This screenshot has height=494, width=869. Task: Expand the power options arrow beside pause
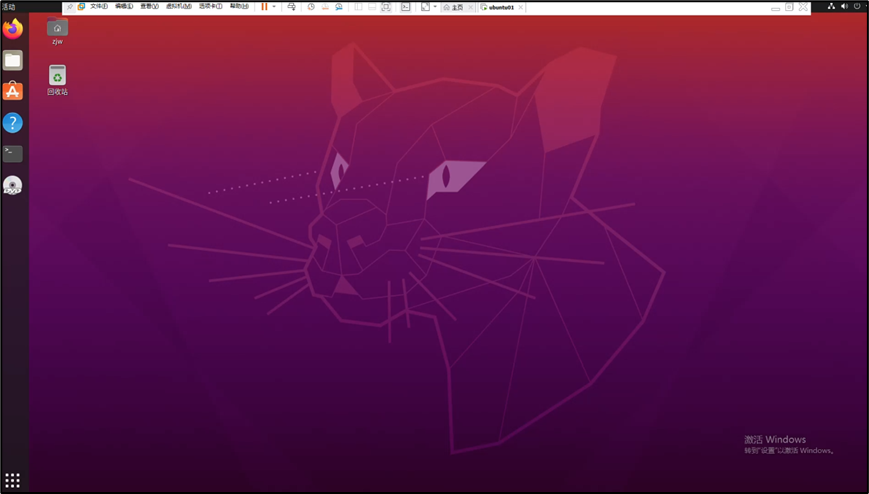pos(274,7)
